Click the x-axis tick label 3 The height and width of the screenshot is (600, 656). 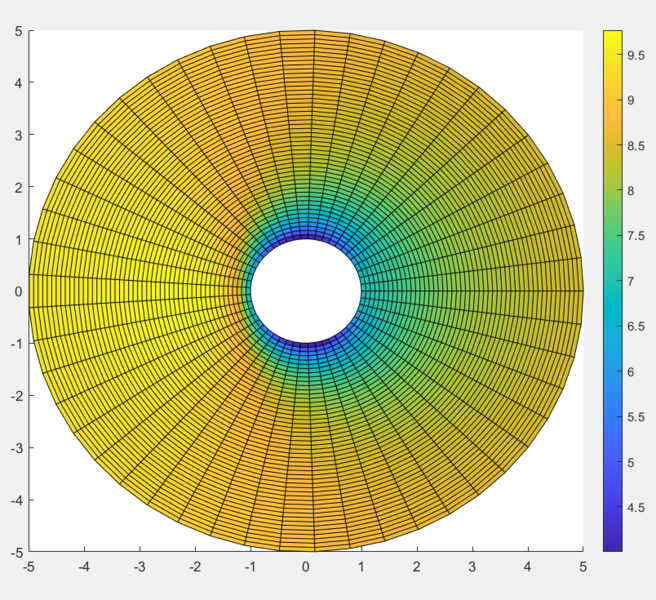point(472,567)
